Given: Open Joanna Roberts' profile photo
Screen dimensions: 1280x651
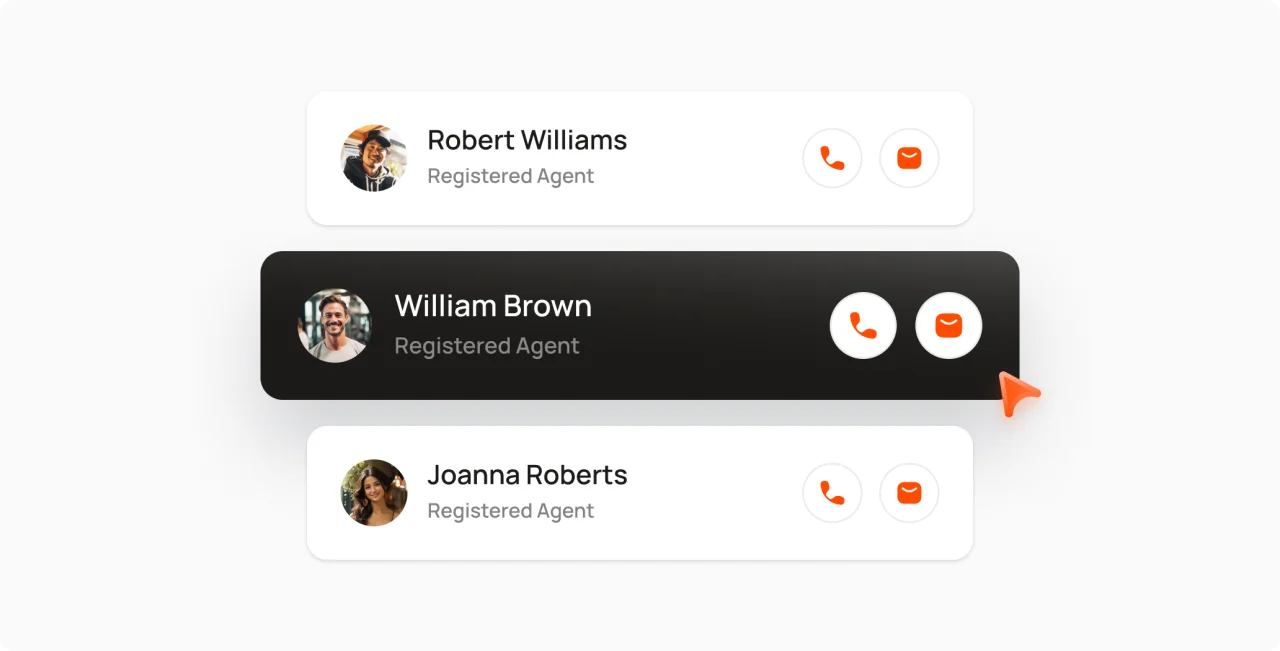Looking at the screenshot, I should tap(374, 493).
